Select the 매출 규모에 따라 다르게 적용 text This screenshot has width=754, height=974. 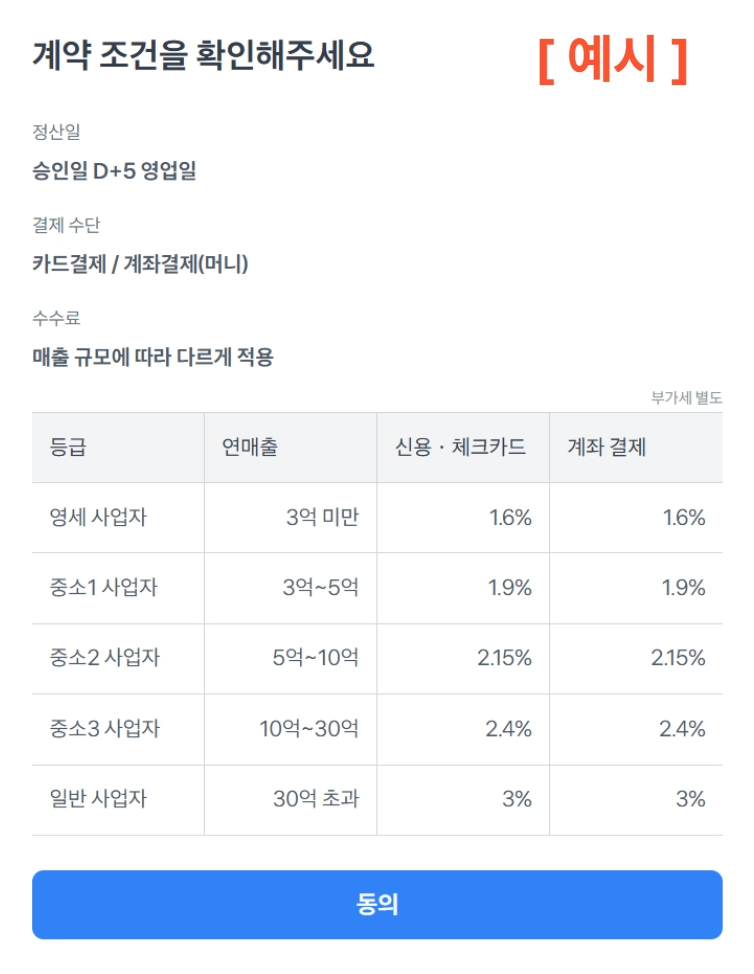click(153, 357)
